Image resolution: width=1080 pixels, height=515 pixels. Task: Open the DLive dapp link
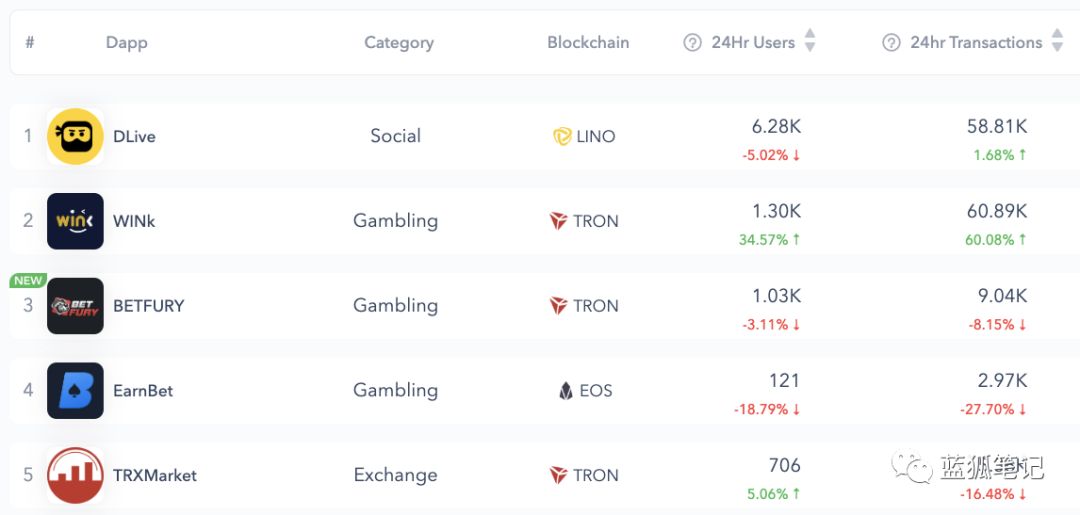pyautogui.click(x=134, y=137)
